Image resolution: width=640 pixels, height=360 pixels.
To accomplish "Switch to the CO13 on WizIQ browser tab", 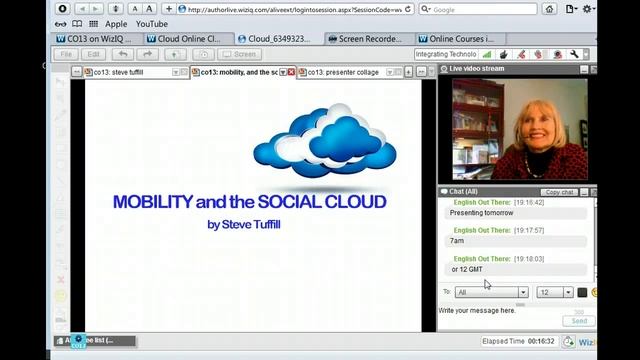I will tap(98, 39).
